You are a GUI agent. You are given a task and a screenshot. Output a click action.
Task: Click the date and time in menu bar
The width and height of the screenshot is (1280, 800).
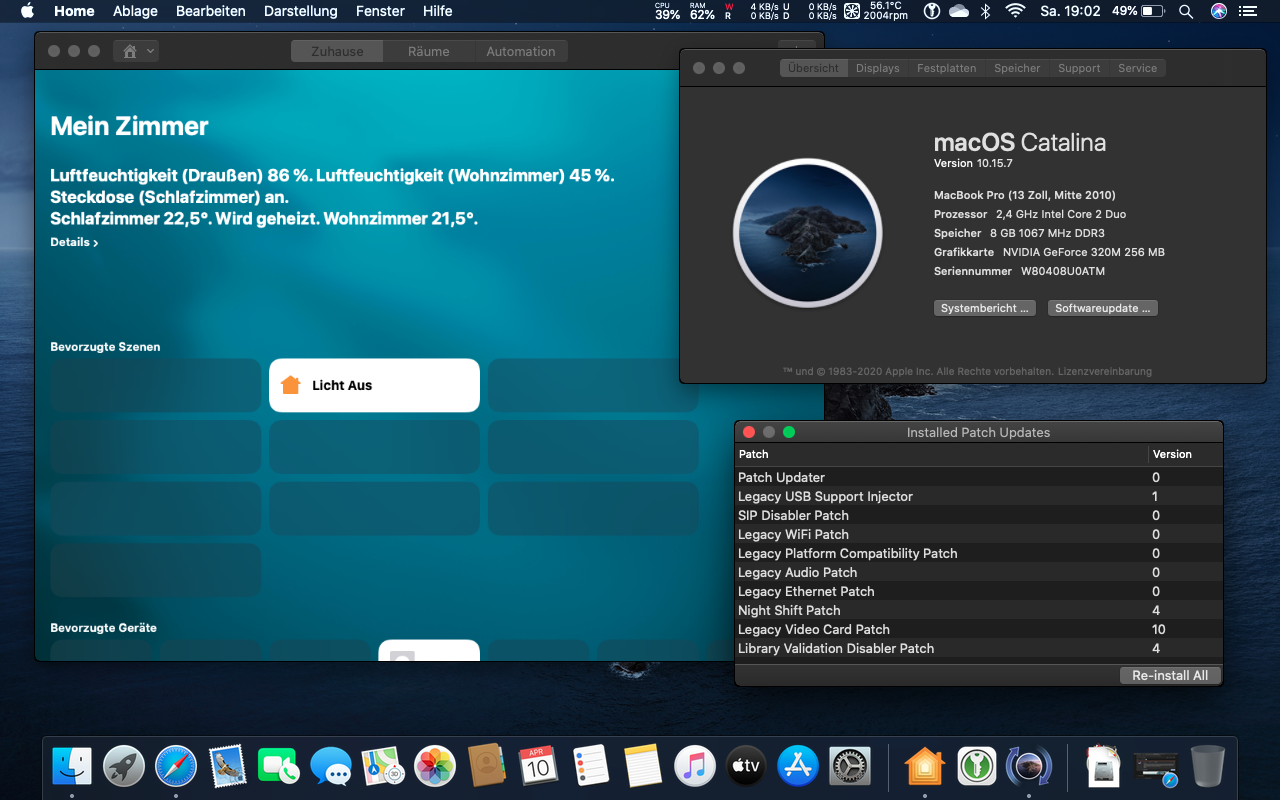1070,11
